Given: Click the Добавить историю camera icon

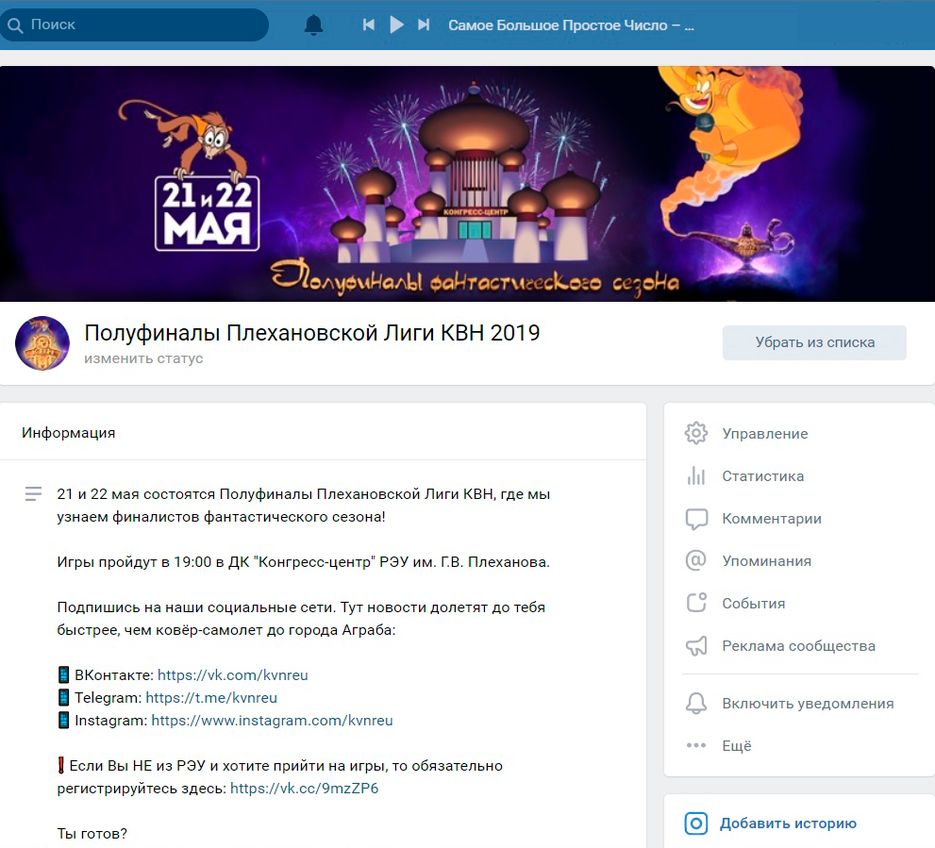Looking at the screenshot, I should coord(696,824).
